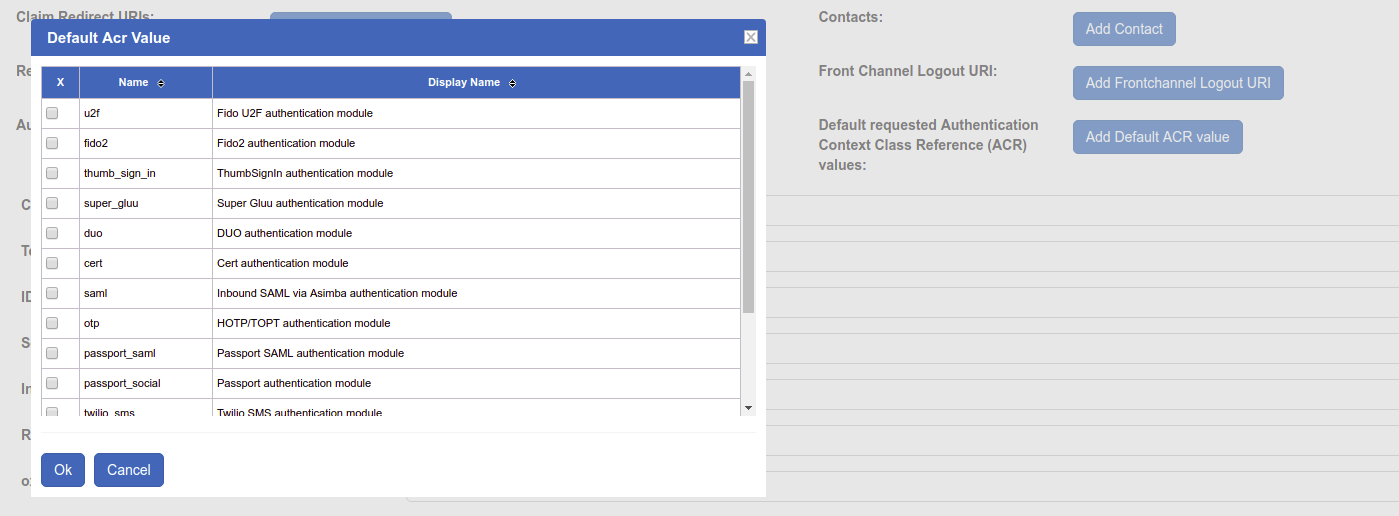
Task: Click Cancel in the dialog
Action: coord(128,470)
